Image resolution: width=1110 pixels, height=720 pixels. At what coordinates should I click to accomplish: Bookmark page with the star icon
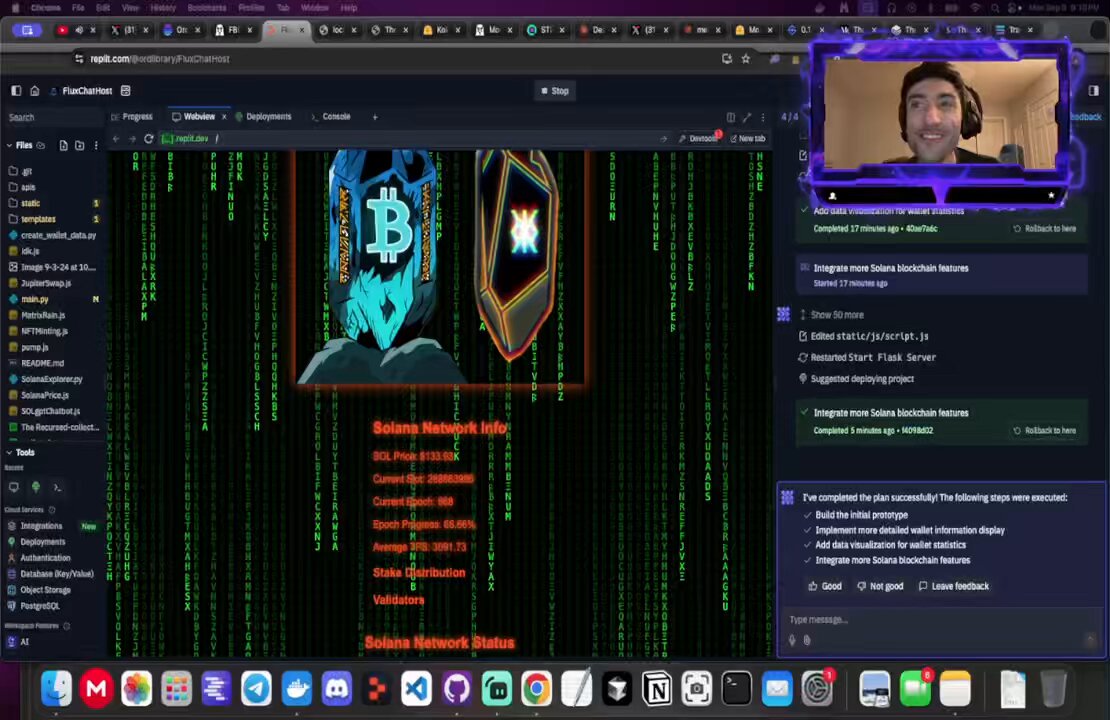745,59
